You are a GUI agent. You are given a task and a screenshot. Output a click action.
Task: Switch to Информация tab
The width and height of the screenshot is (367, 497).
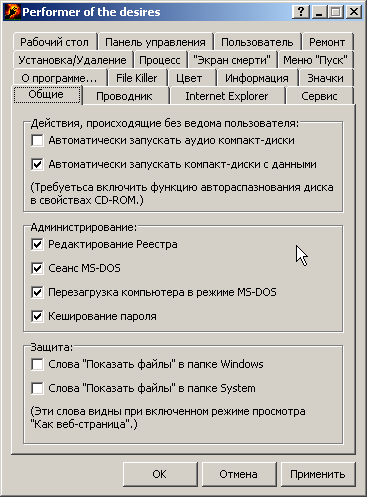click(257, 78)
